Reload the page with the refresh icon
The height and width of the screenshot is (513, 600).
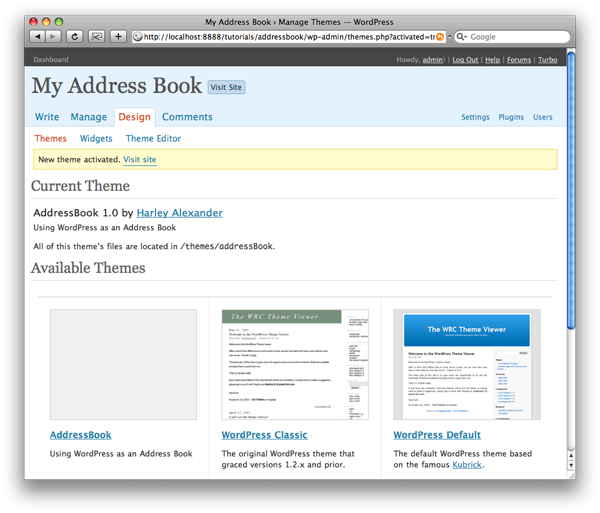(x=75, y=37)
